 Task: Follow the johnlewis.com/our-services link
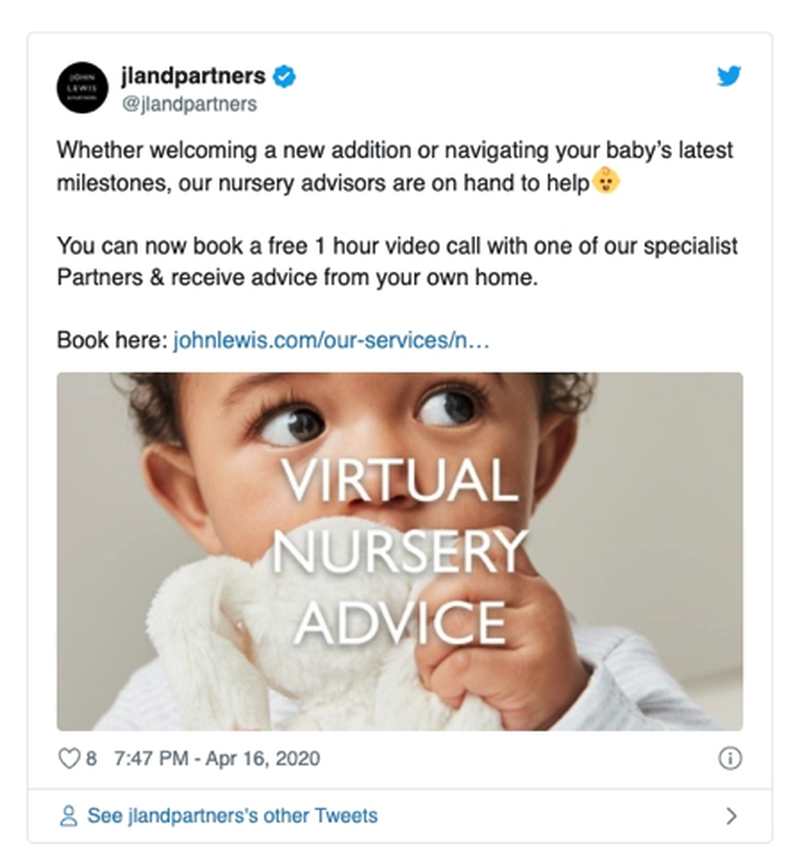click(331, 340)
